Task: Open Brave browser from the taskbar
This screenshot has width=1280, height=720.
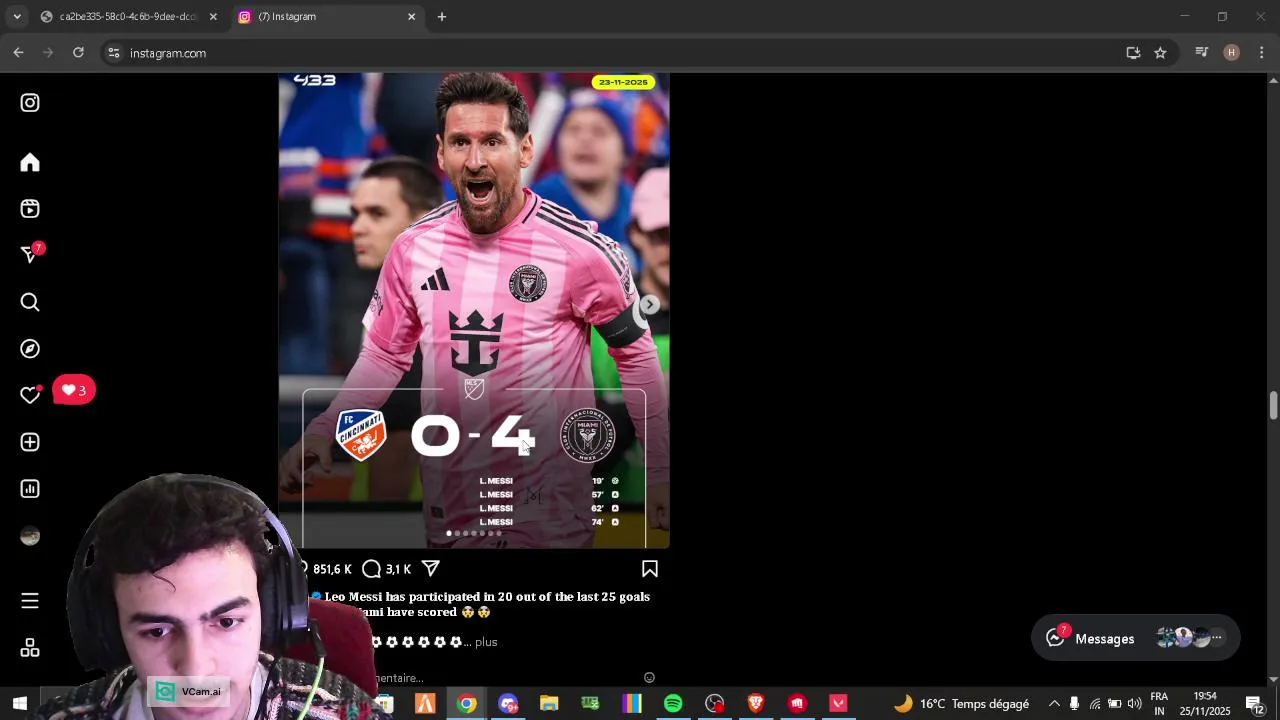Action: (x=756, y=704)
